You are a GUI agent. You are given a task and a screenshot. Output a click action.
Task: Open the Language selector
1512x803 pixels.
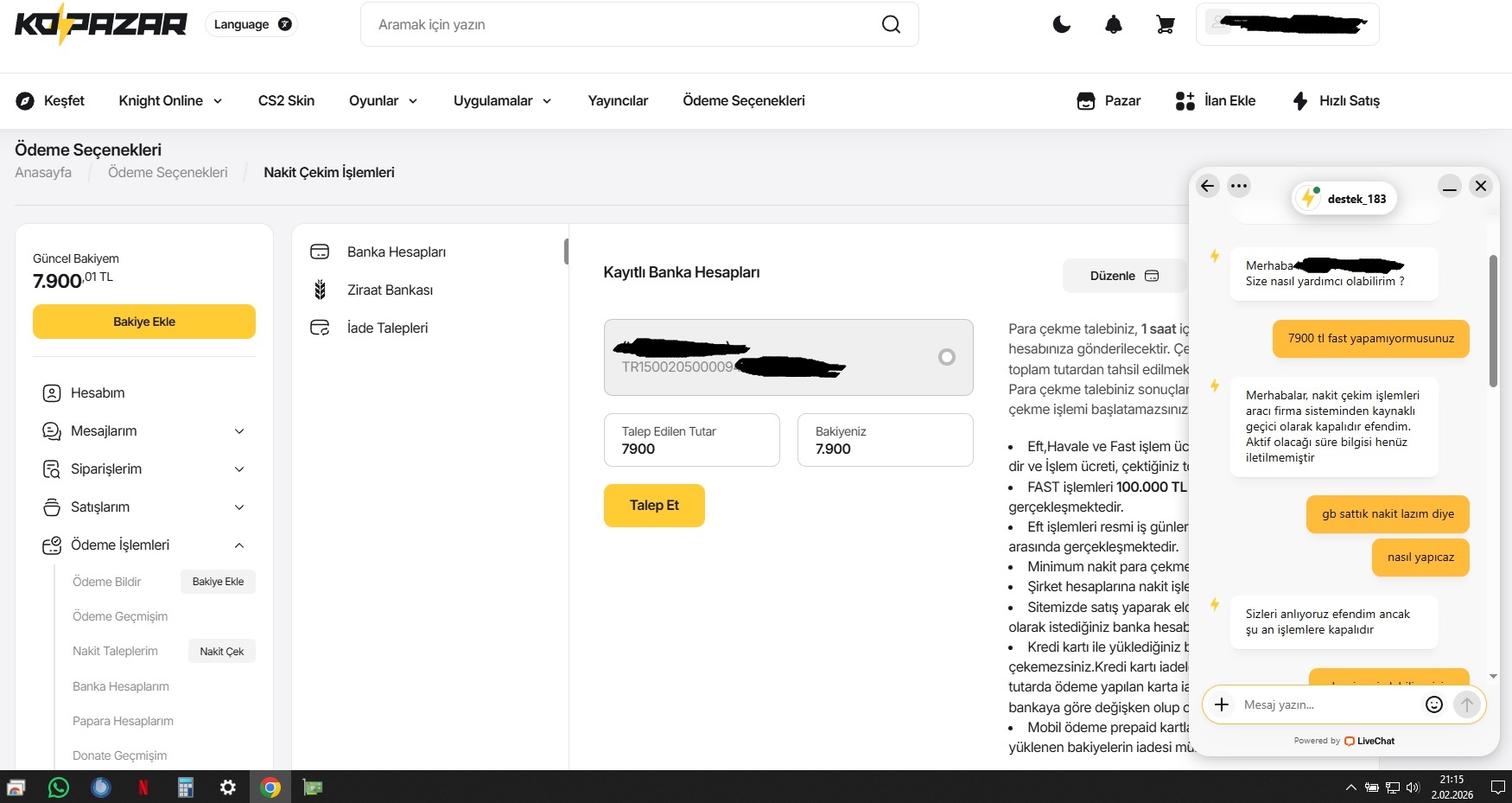pyautogui.click(x=251, y=24)
